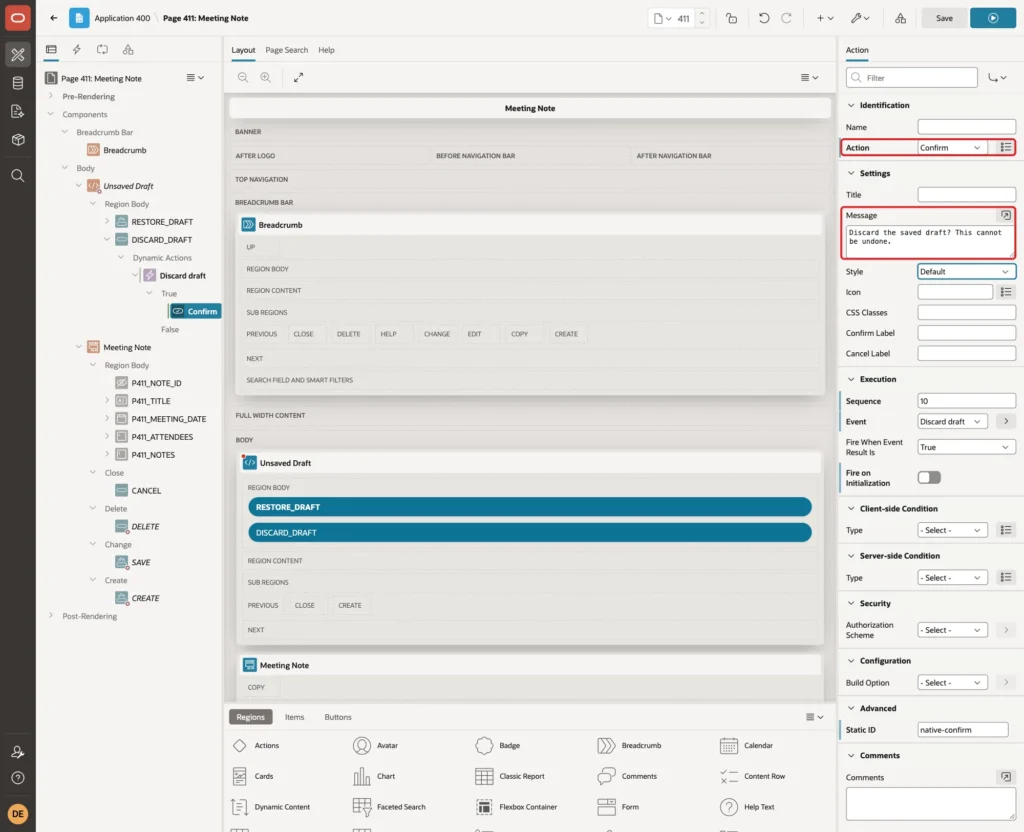Click the zoom in magnifier in Layout
Image resolution: width=1024 pixels, height=832 pixels.
[x=266, y=78]
